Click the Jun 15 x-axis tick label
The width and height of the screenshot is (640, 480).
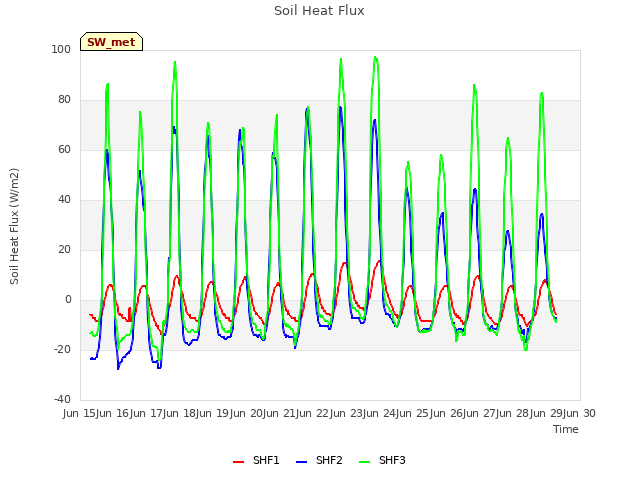click(81, 413)
